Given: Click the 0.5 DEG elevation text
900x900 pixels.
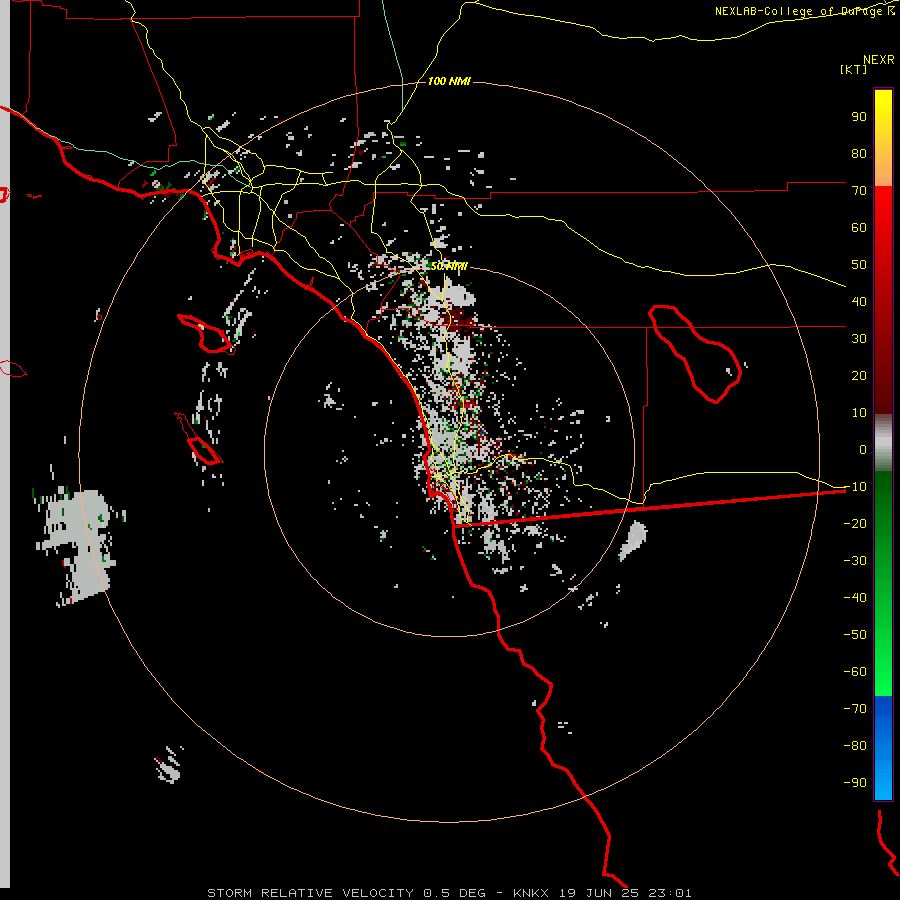Looking at the screenshot, I should 455,893.
